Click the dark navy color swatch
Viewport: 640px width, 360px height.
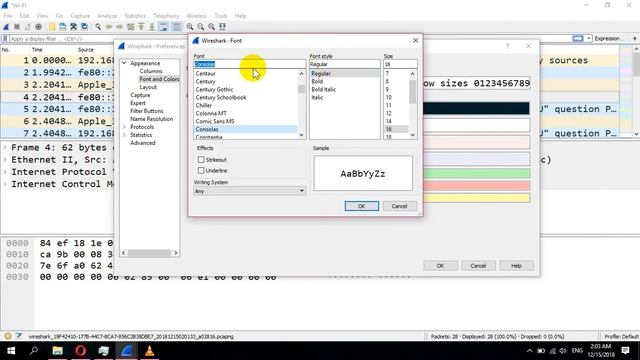[477, 108]
